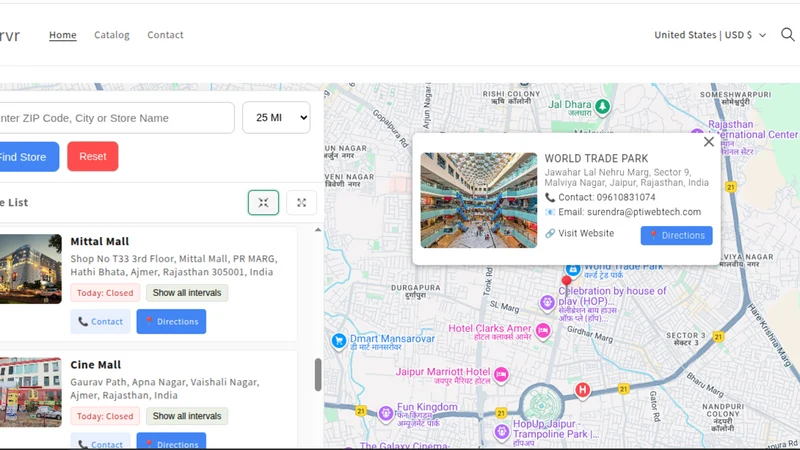Screen dimensions: 800x450
Task: Click the HopUp Jaipur Trampoline Park marker
Action: [x=502, y=432]
